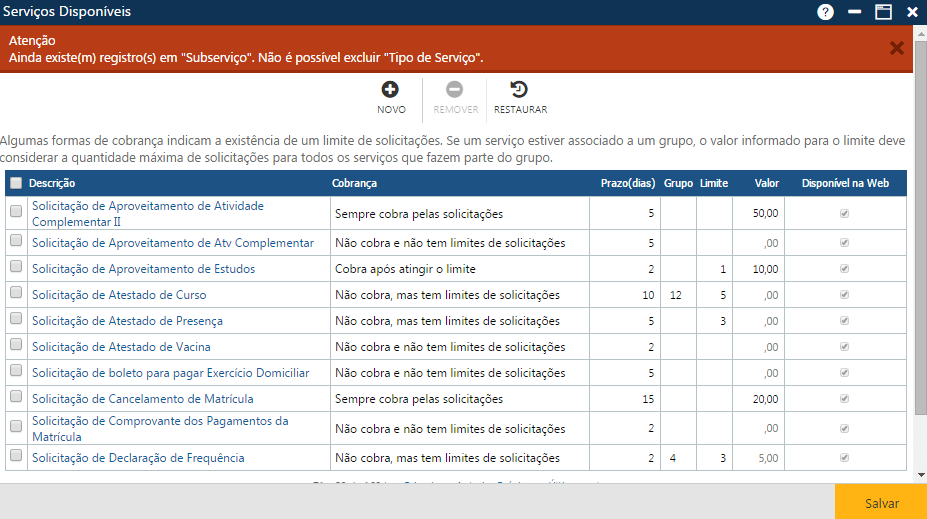The width and height of the screenshot is (927, 519).
Task: Toggle Disponível na Web for Atestado de Vacina
Action: click(x=844, y=346)
